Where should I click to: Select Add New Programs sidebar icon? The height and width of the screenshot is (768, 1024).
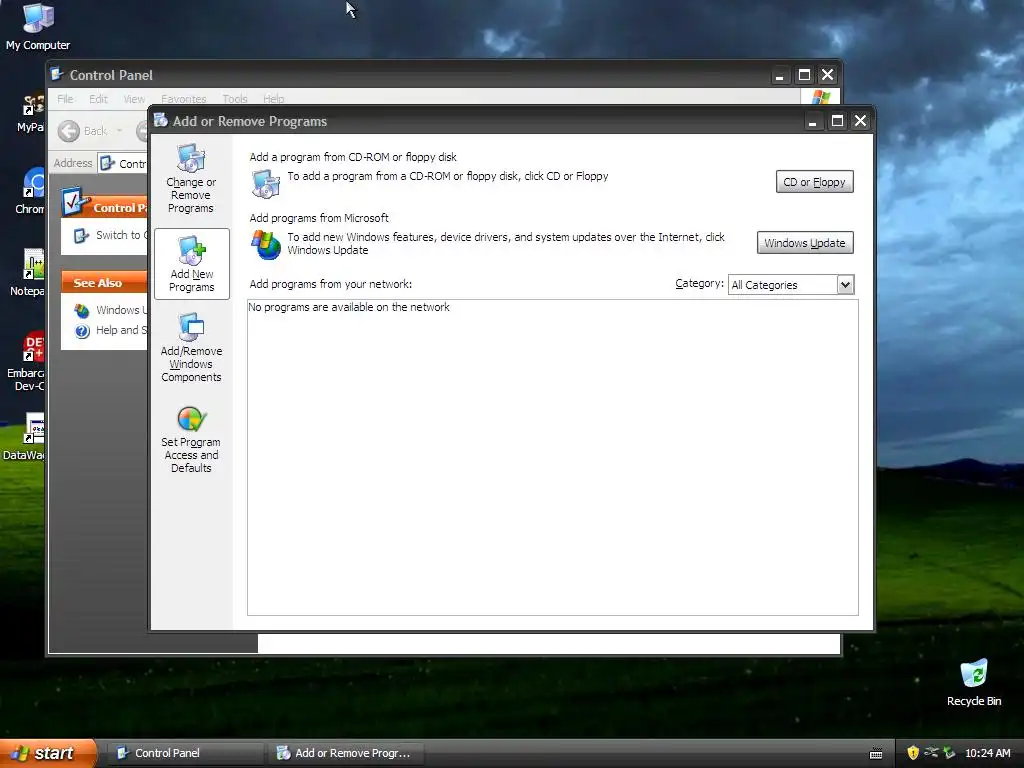[191, 264]
